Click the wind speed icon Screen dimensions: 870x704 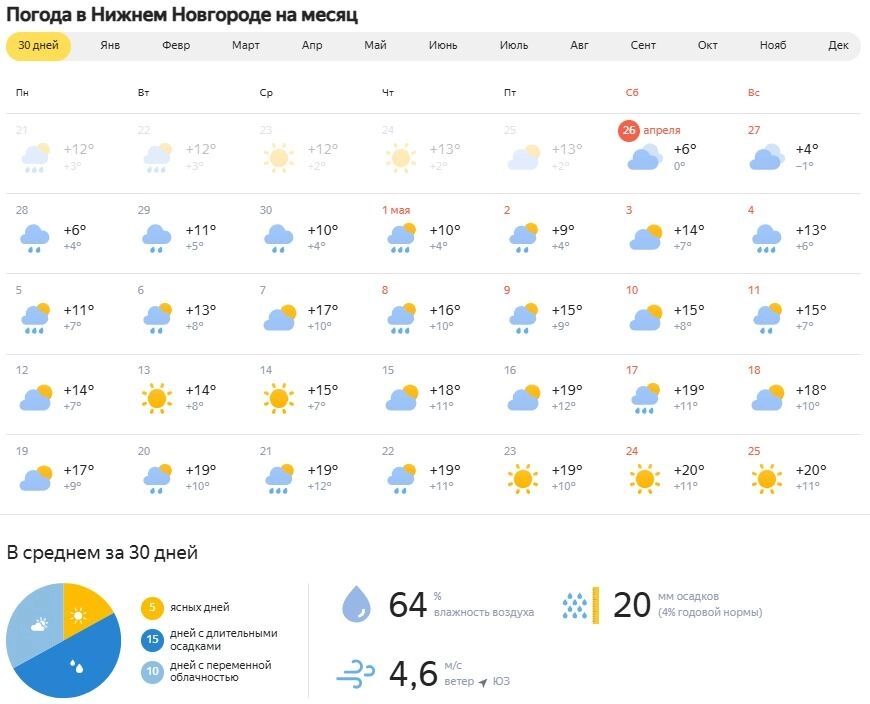(356, 674)
